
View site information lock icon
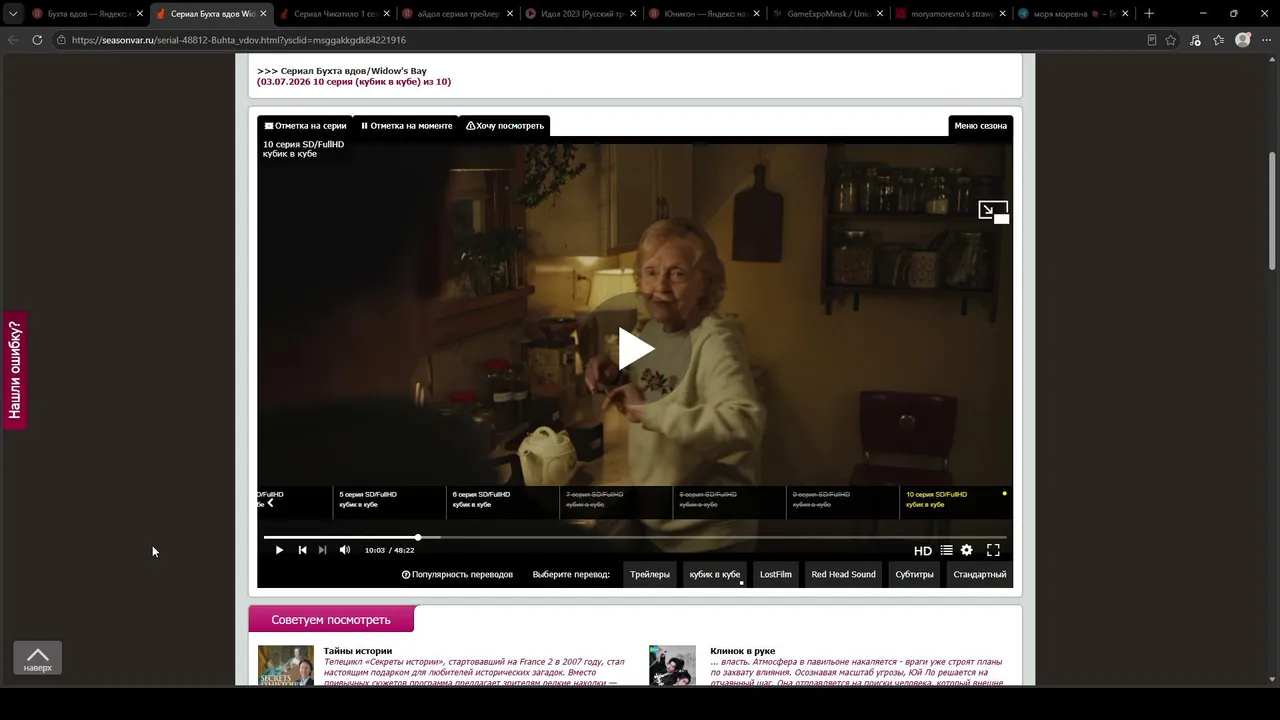point(61,40)
